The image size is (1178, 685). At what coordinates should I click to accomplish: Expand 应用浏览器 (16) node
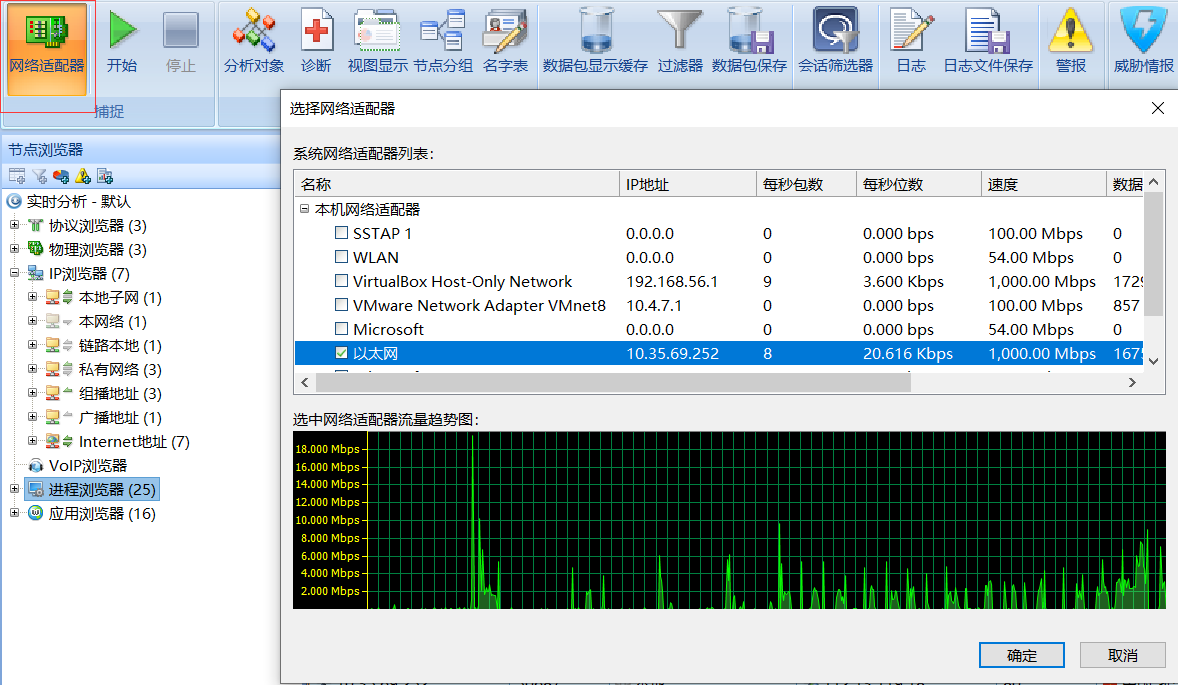point(14,513)
